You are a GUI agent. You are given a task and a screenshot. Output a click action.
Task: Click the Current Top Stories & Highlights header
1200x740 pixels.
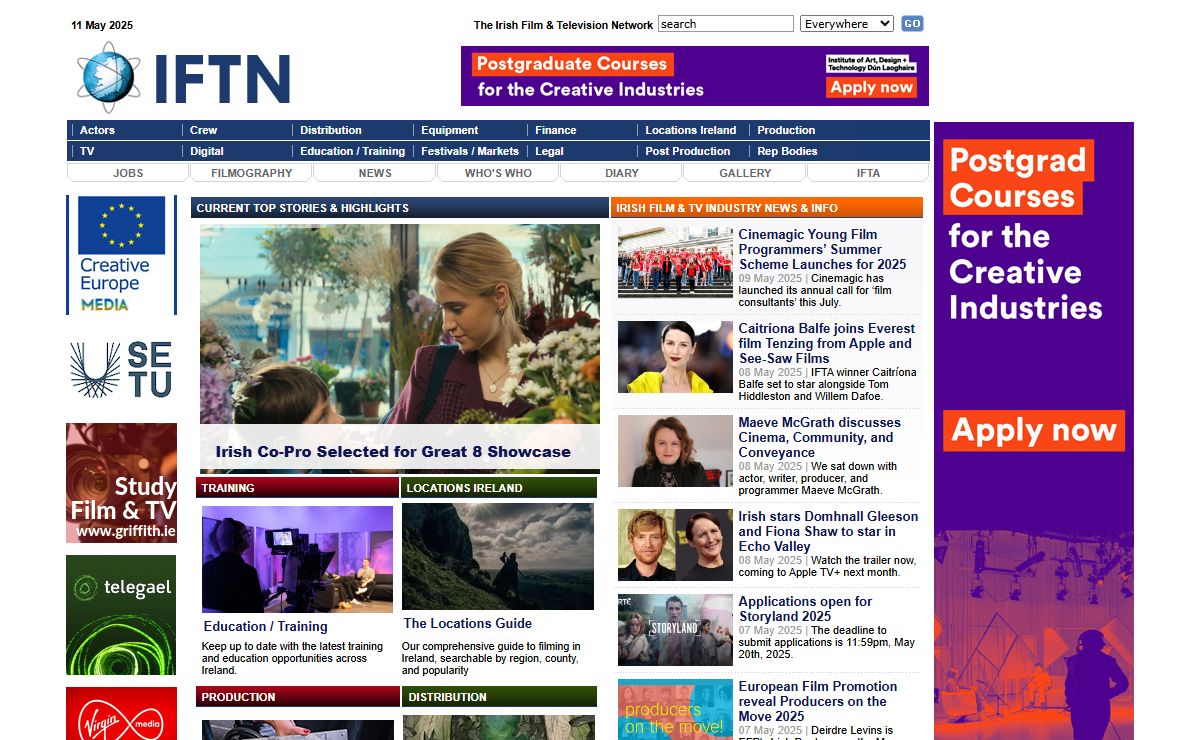[400, 208]
